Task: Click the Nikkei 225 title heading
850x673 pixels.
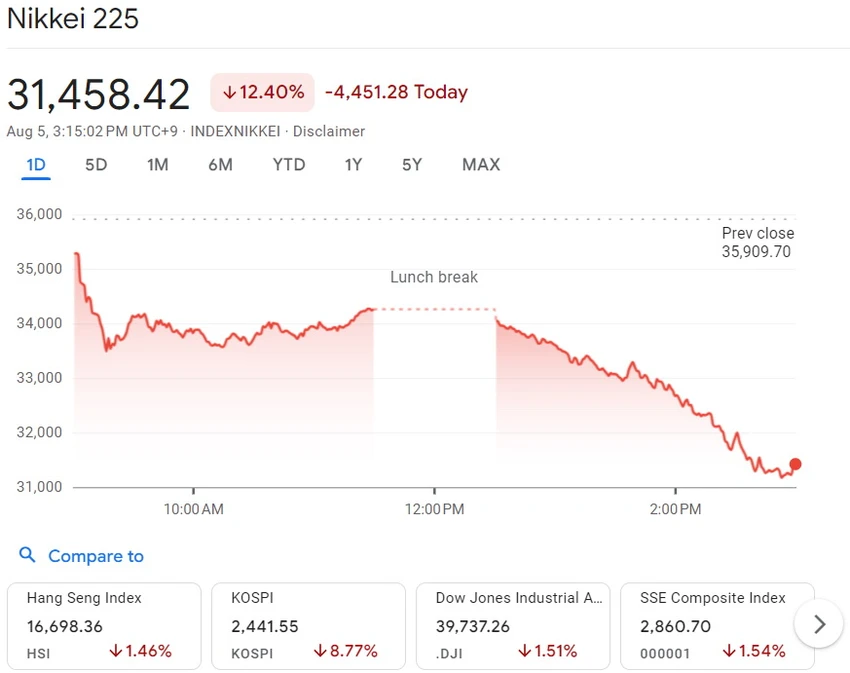Action: (x=73, y=18)
